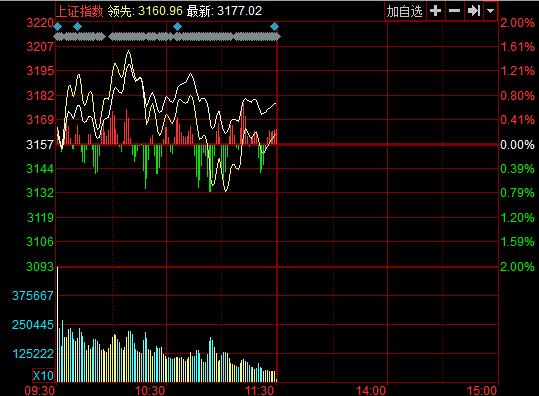Click the blue diamond marker above 10:30
The image size is (539, 396).
click(x=177, y=26)
